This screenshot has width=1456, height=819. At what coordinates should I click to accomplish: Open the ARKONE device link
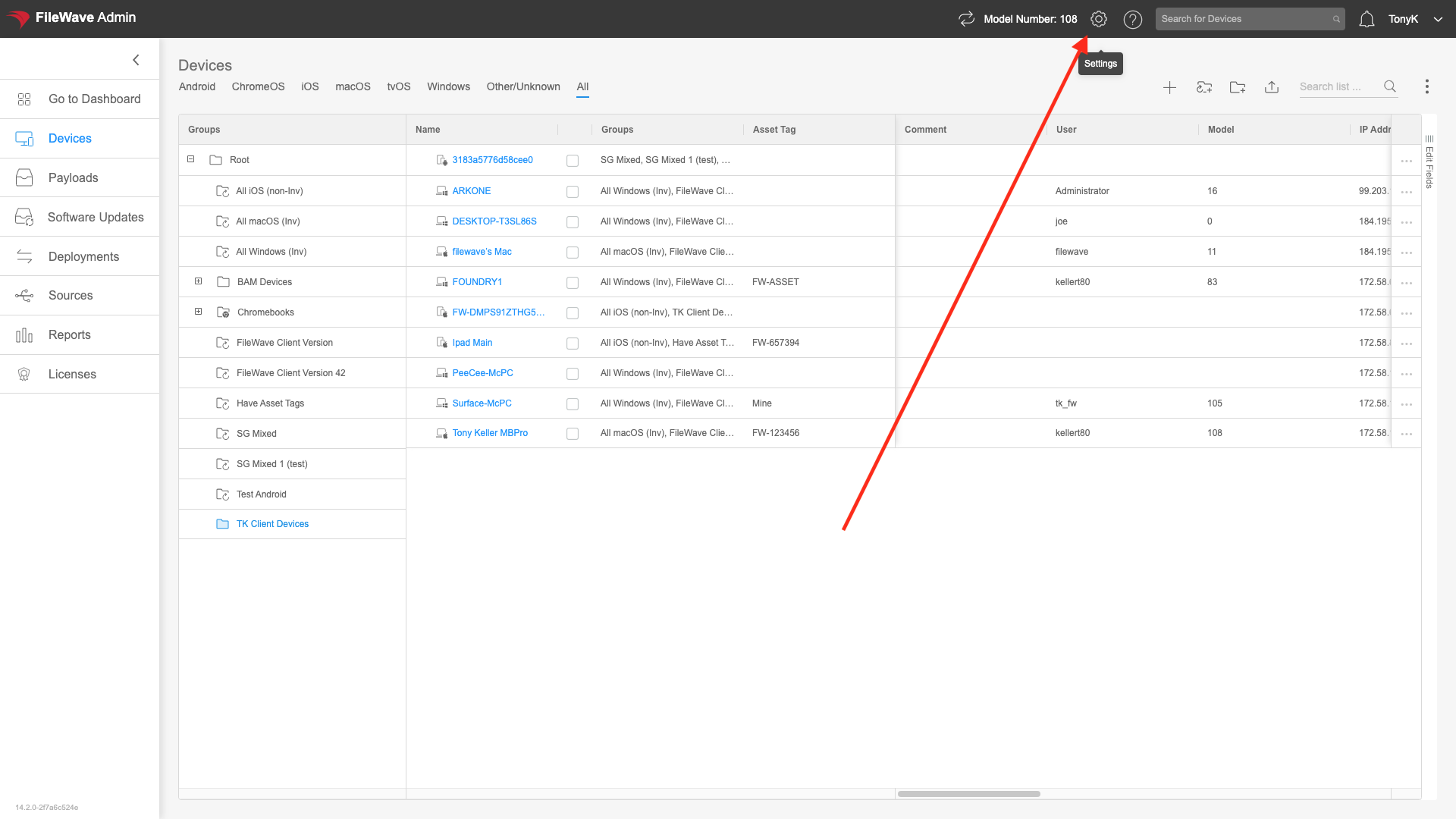471,191
